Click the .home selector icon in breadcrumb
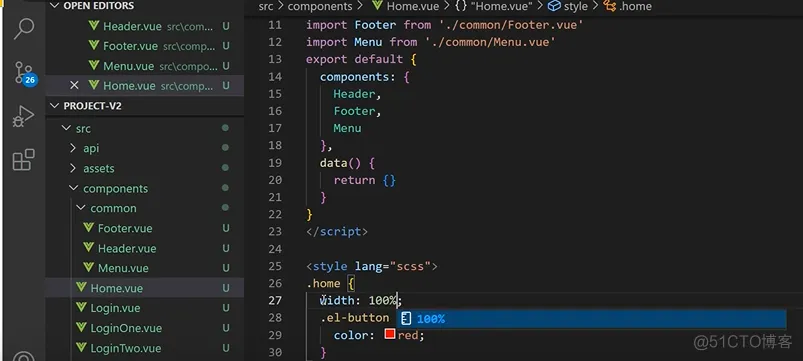Image resolution: width=803 pixels, height=361 pixels. point(609,6)
